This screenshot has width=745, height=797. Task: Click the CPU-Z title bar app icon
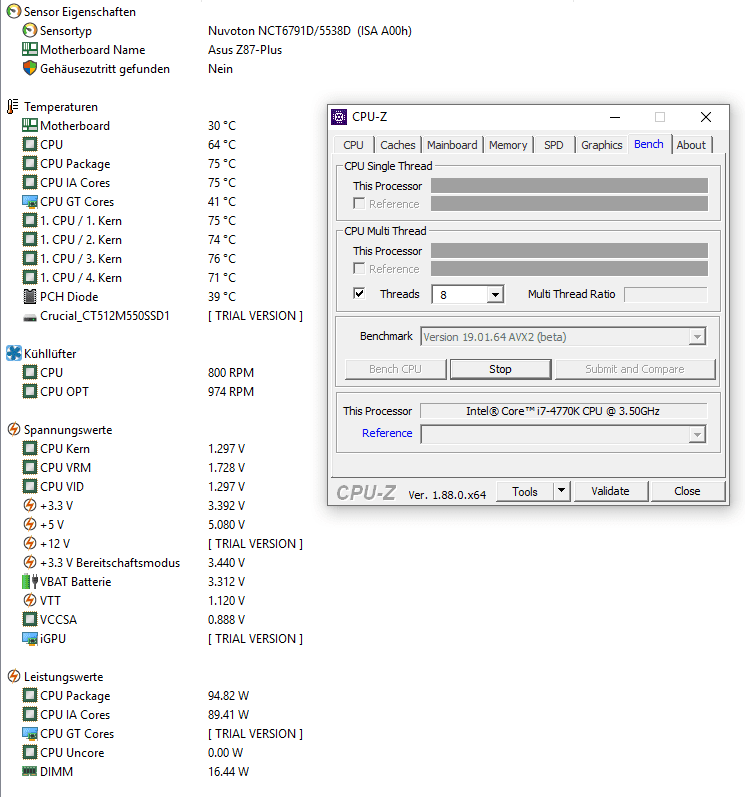(x=339, y=117)
